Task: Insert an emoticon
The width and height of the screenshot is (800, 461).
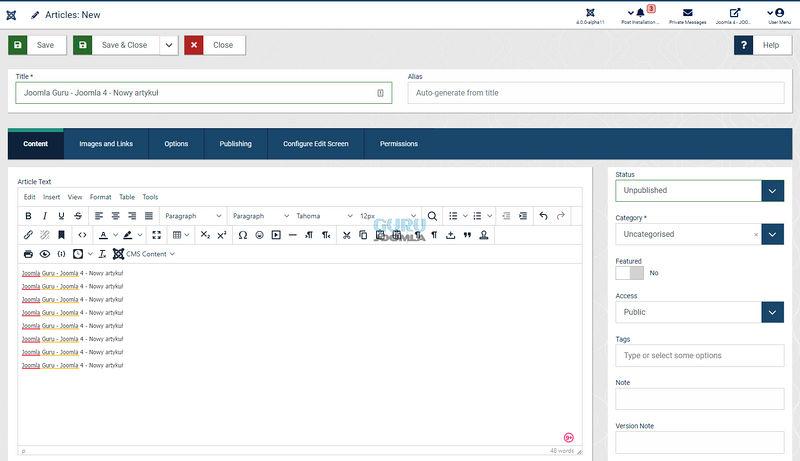Action: tap(259, 235)
